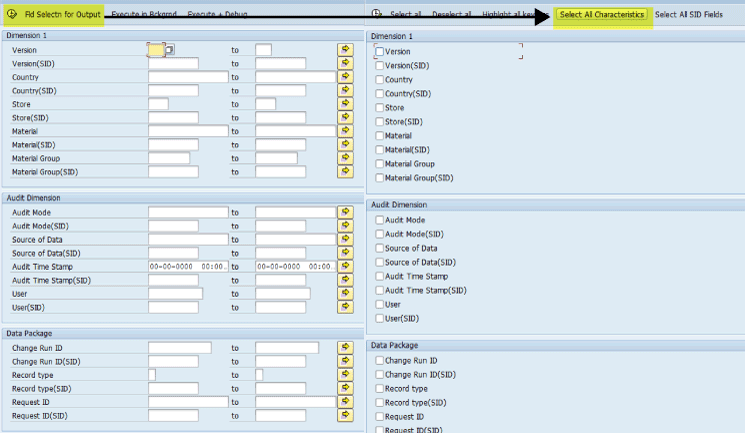Viewport: 745px width, 433px height.
Task: Open multiple selection arrow for Source of Data(SID)
Action: pos(345,253)
